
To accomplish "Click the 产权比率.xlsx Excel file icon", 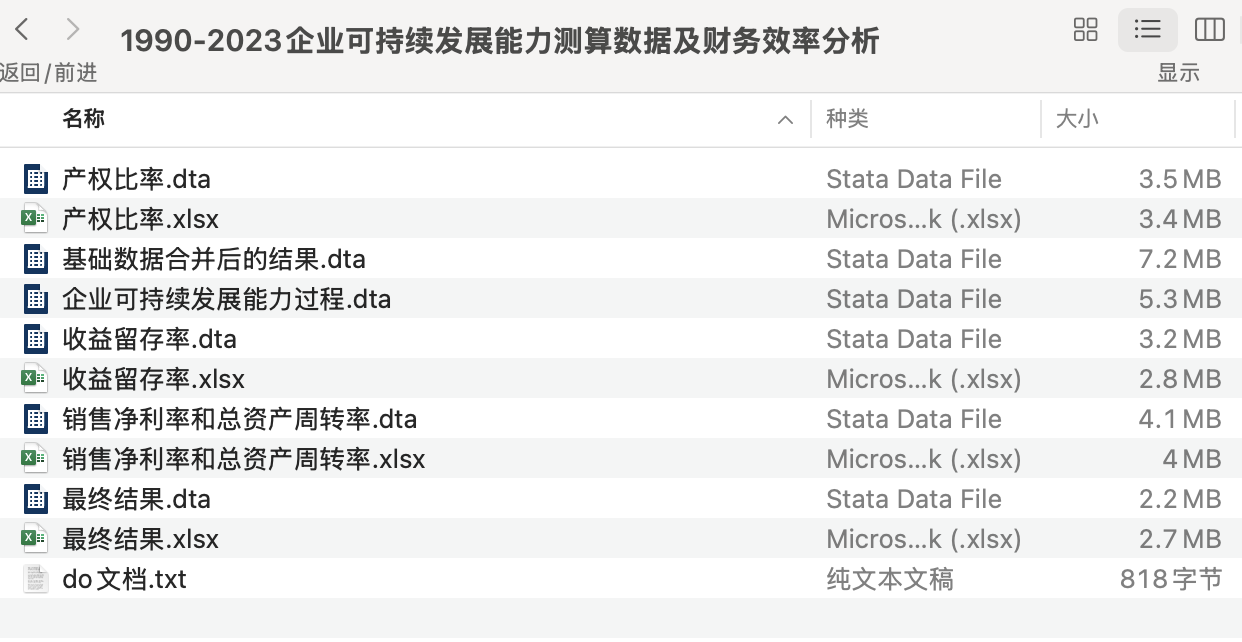I will [36, 219].
